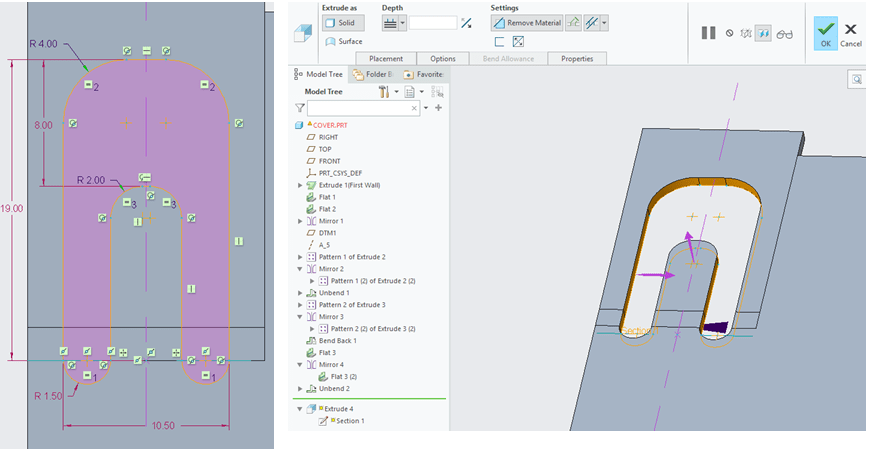Screen dimensions: 871x449
Task: Click the Flip depth direction icon
Action: pos(466,23)
